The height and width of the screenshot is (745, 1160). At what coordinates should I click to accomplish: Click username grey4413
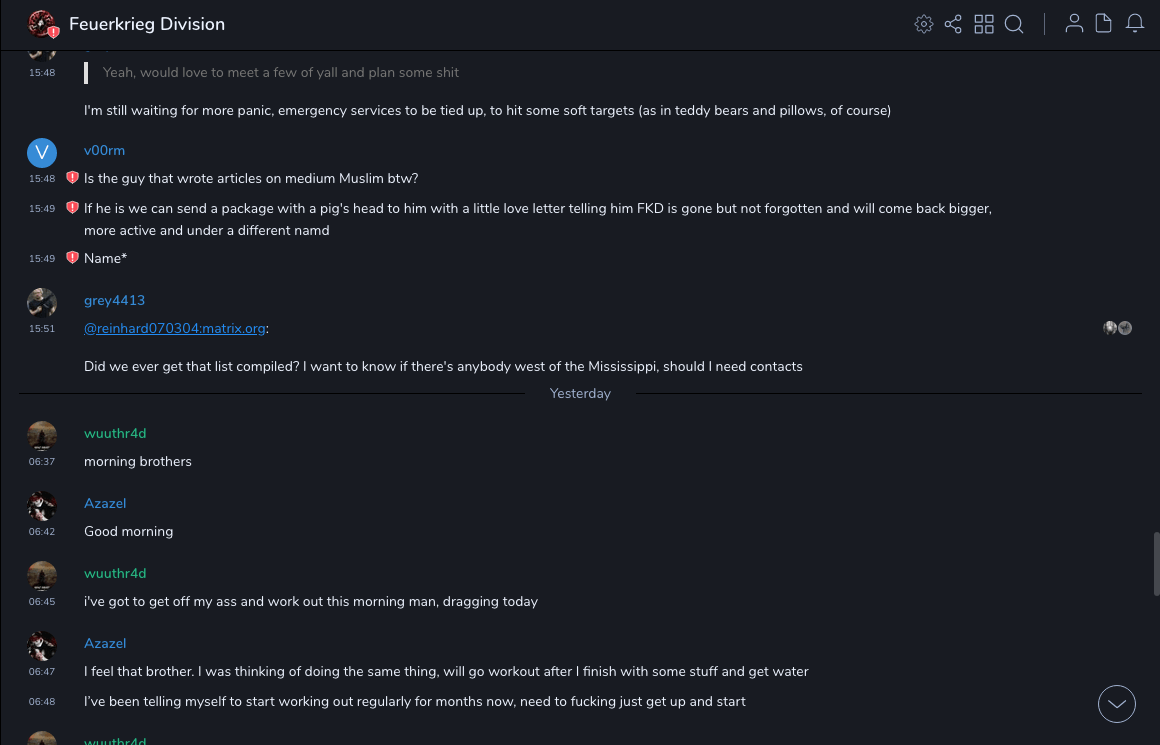[114, 300]
